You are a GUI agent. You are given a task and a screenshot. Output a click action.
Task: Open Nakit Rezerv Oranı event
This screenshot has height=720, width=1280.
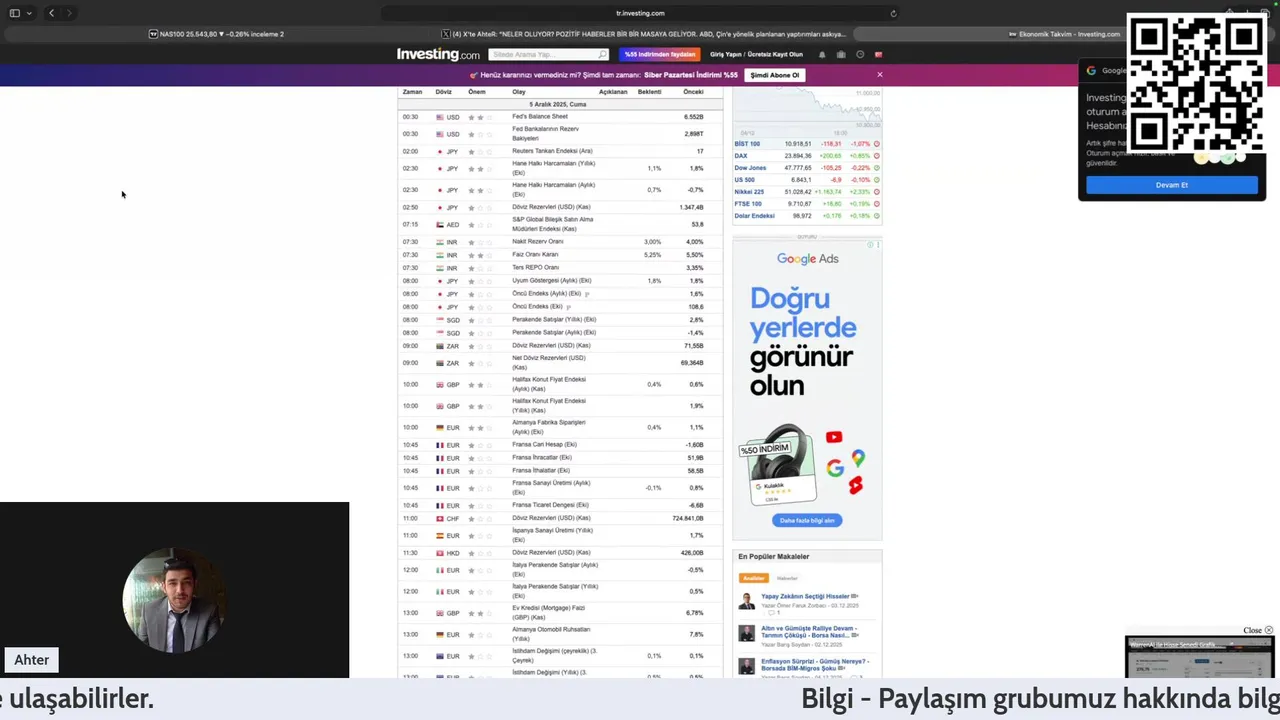click(x=537, y=242)
